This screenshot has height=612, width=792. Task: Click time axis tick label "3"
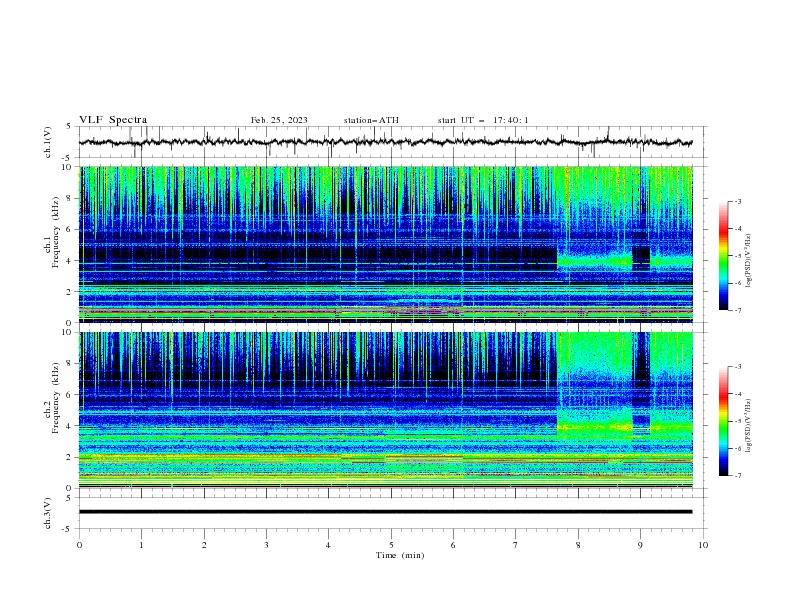tap(266, 545)
